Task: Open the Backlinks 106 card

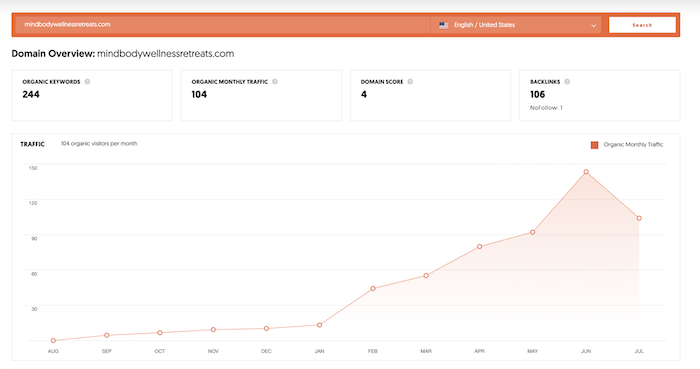Action: coord(600,95)
